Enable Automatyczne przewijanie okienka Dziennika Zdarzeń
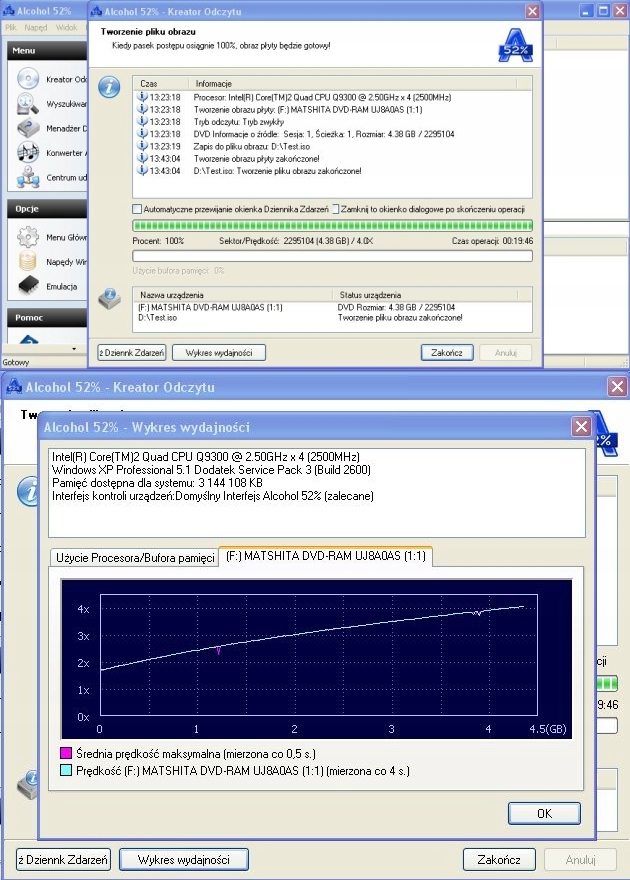 137,209
